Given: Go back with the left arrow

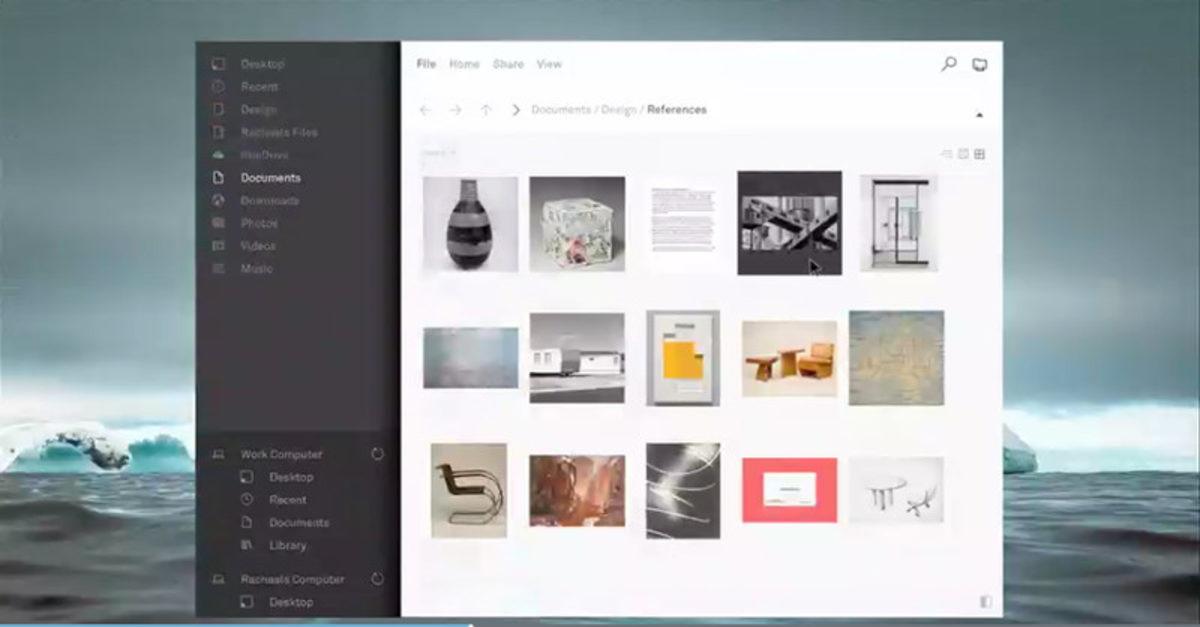Looking at the screenshot, I should [x=425, y=110].
